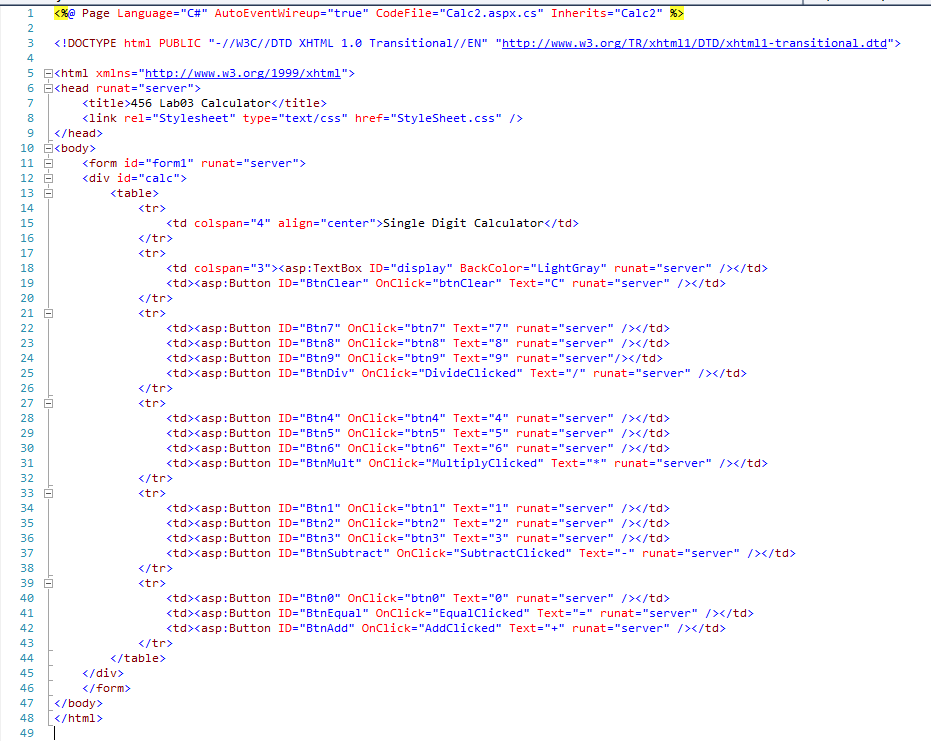Click the "EqualClicked" handler name
The height and width of the screenshot is (741, 931).
481,613
